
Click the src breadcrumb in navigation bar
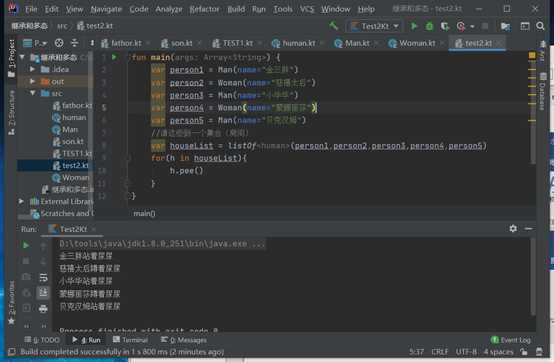(62, 26)
